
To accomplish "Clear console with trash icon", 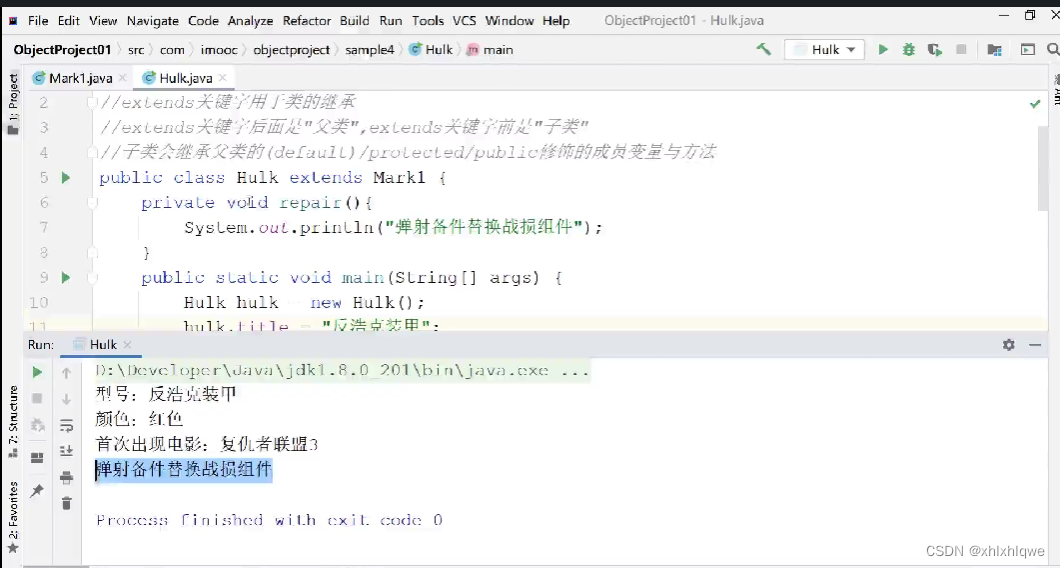I will tap(66, 503).
